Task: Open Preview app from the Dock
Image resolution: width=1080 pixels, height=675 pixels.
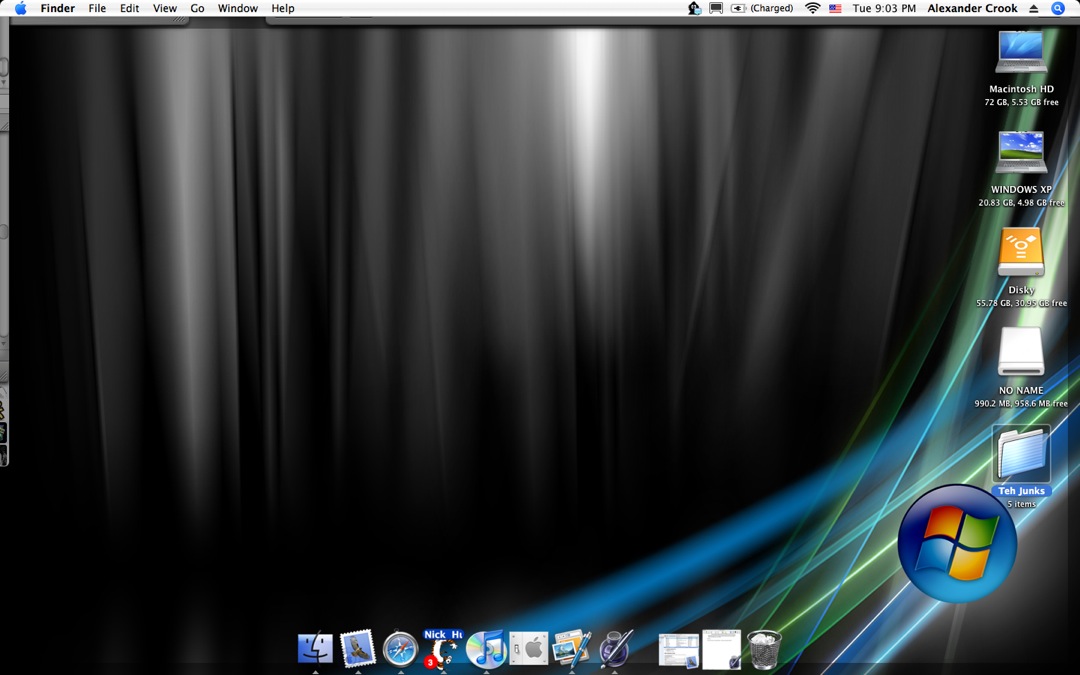Action: click(572, 649)
